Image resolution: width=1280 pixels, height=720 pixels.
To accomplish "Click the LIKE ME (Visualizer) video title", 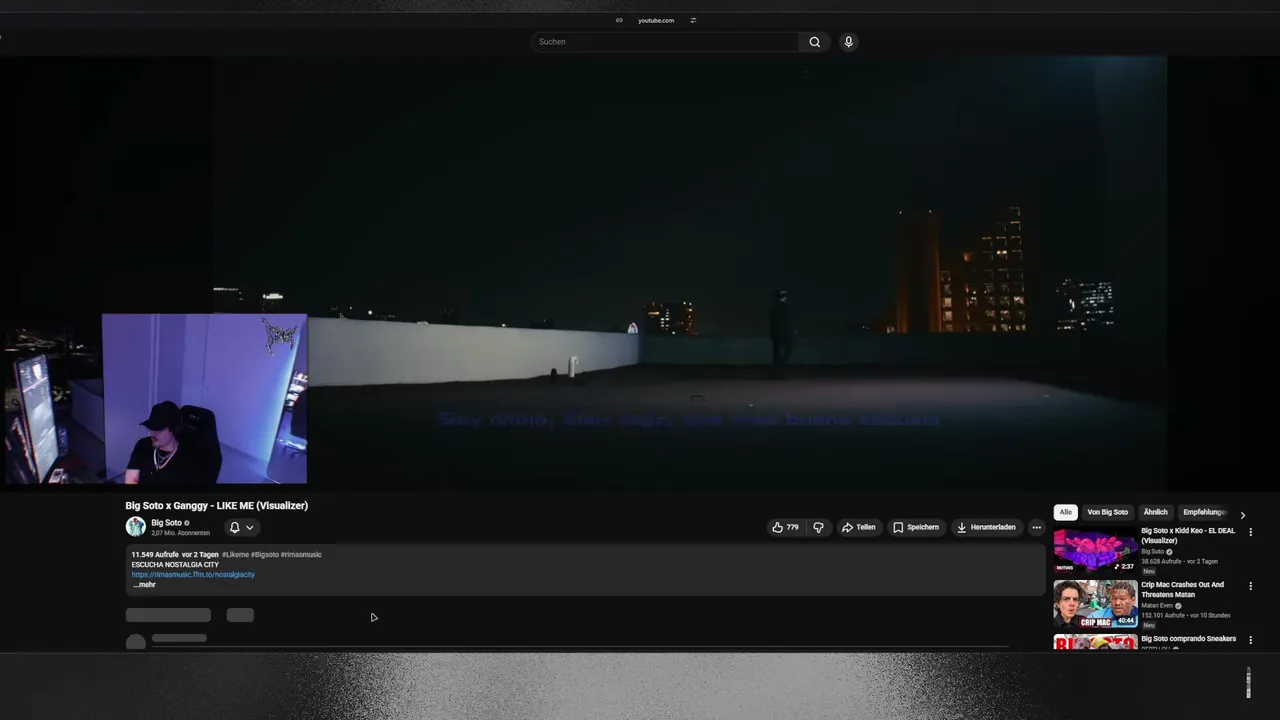I will 216,506.
